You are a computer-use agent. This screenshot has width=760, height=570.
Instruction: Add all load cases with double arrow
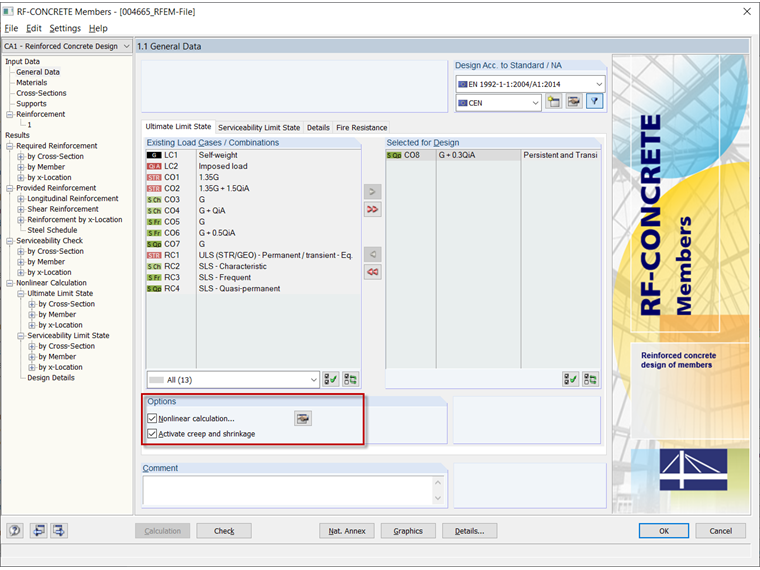click(x=372, y=209)
